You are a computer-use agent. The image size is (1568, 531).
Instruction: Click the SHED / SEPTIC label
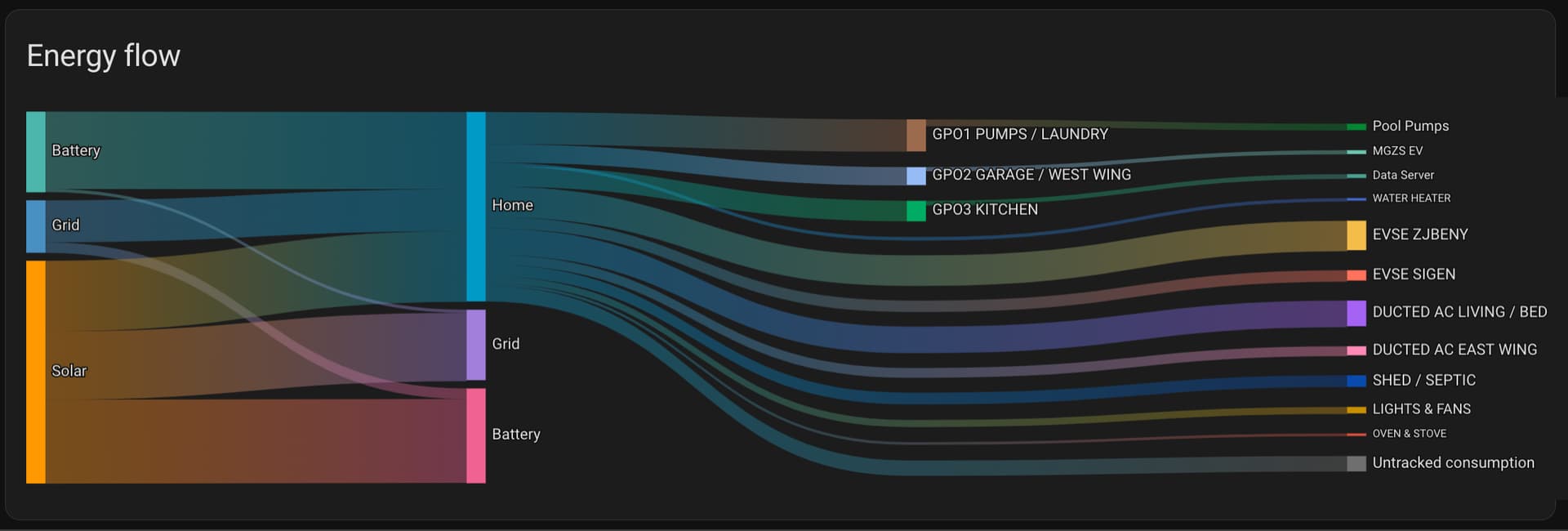(x=1423, y=380)
